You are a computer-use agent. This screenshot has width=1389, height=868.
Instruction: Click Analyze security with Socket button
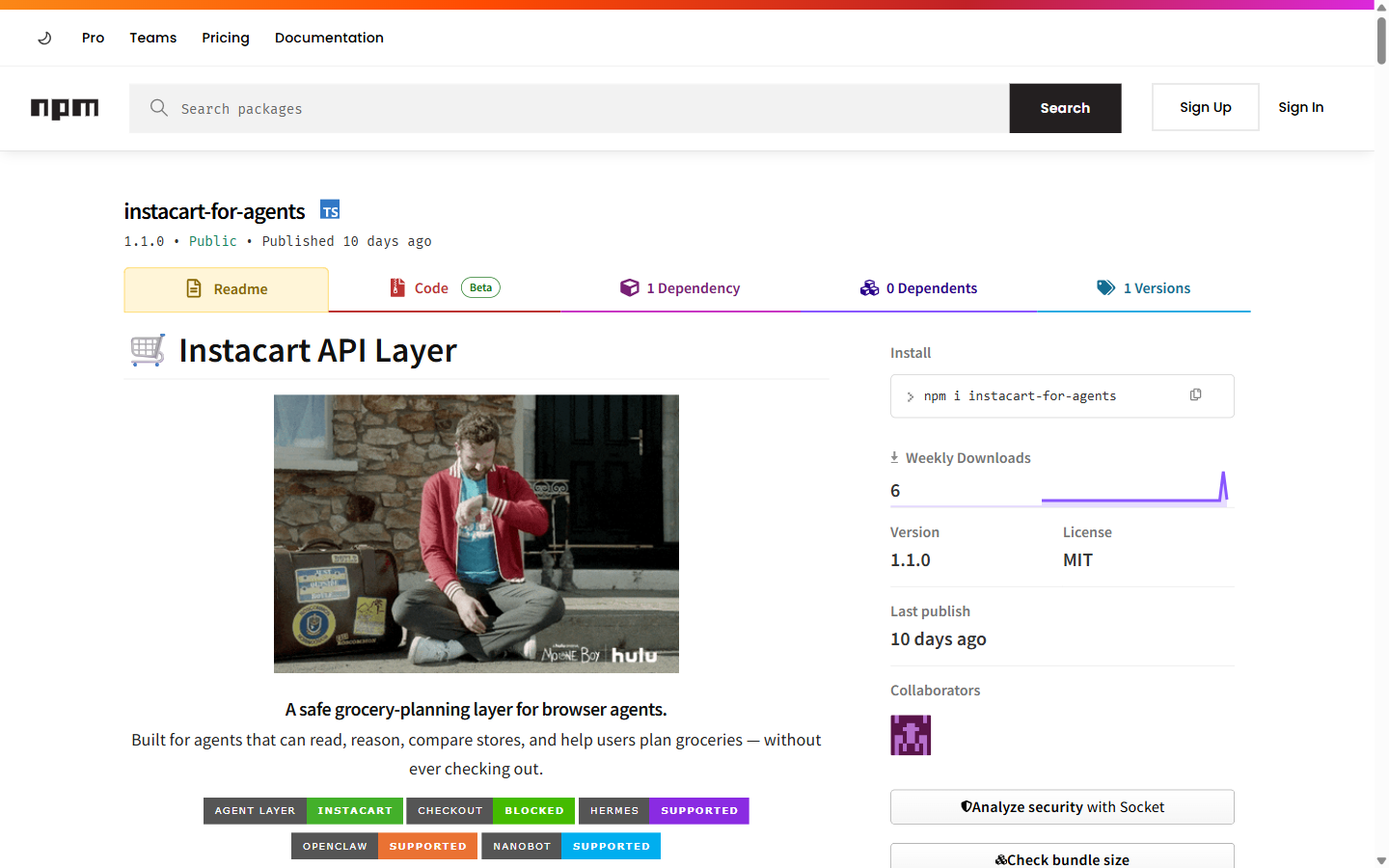[x=1062, y=807]
